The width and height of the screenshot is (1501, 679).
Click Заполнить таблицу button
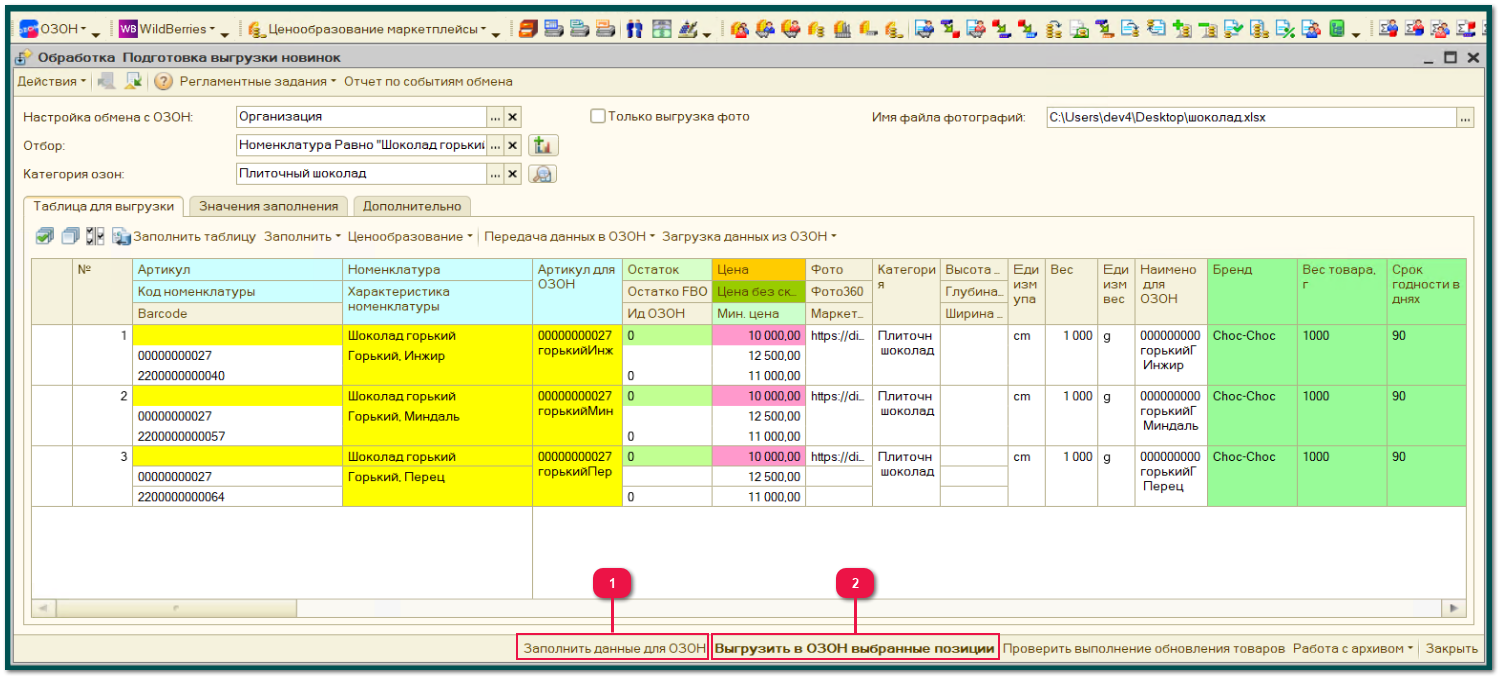(195, 237)
